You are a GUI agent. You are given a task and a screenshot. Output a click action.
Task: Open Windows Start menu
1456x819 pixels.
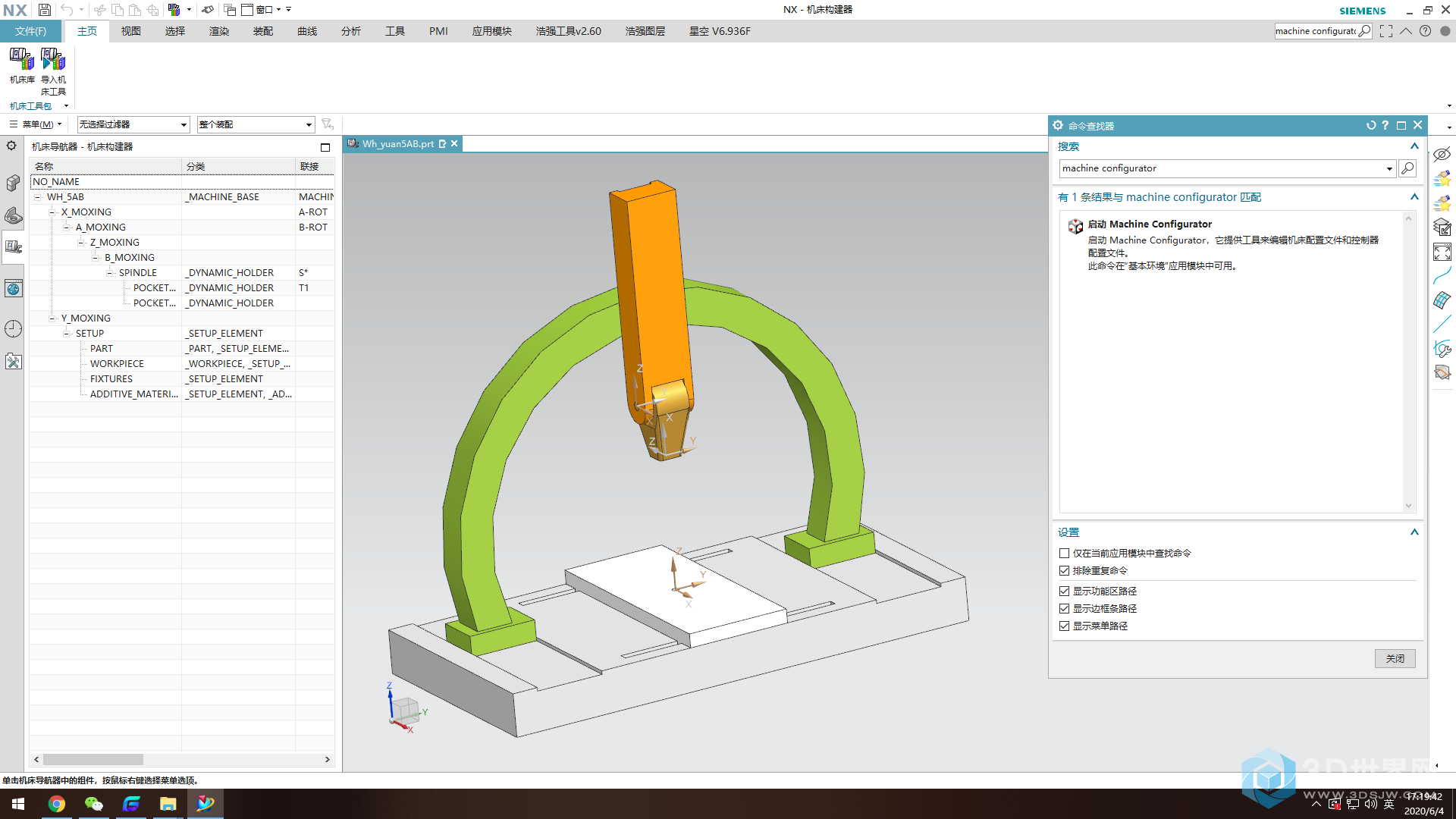click(18, 804)
